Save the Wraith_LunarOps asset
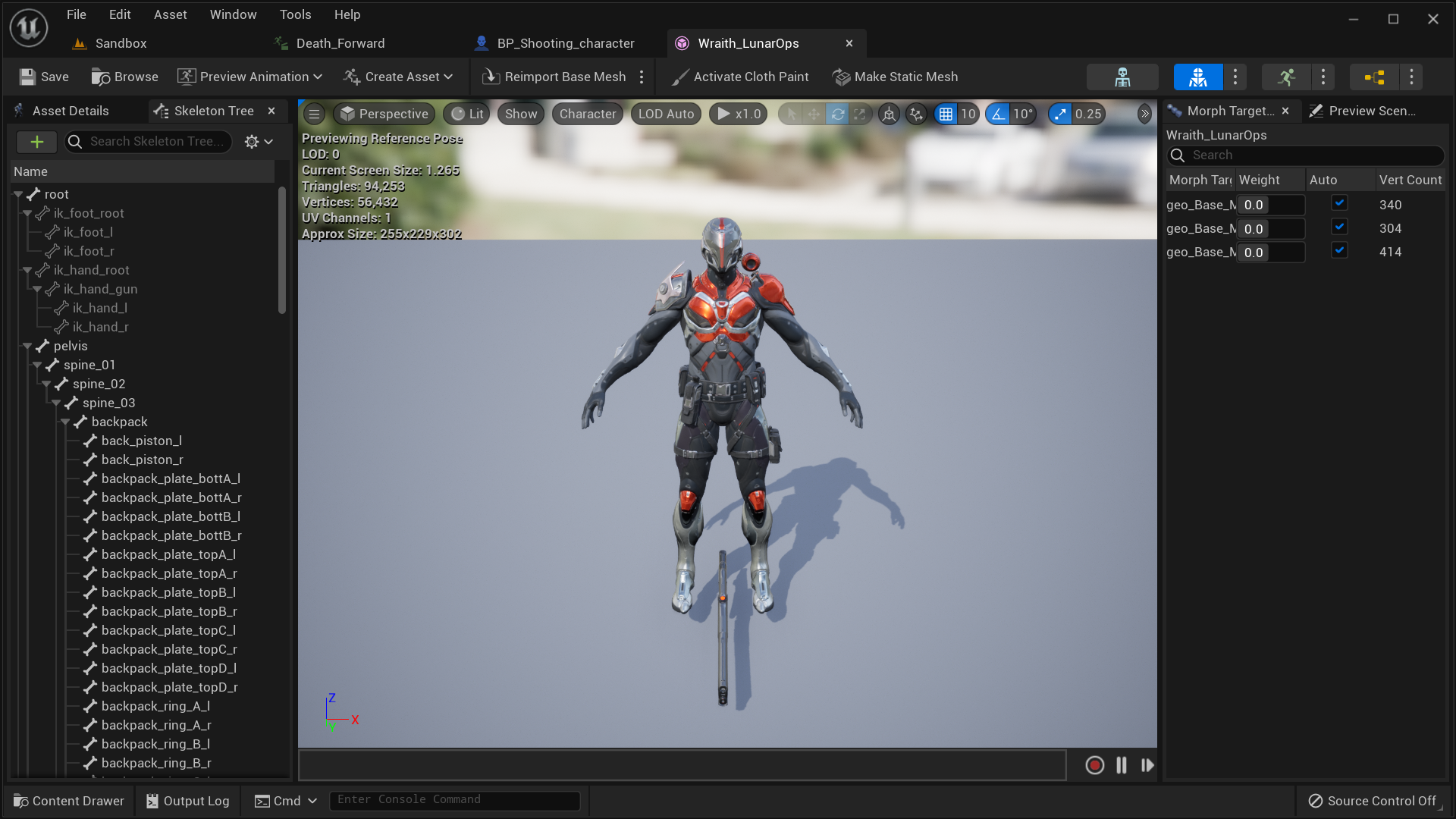Image resolution: width=1456 pixels, height=819 pixels. click(44, 77)
